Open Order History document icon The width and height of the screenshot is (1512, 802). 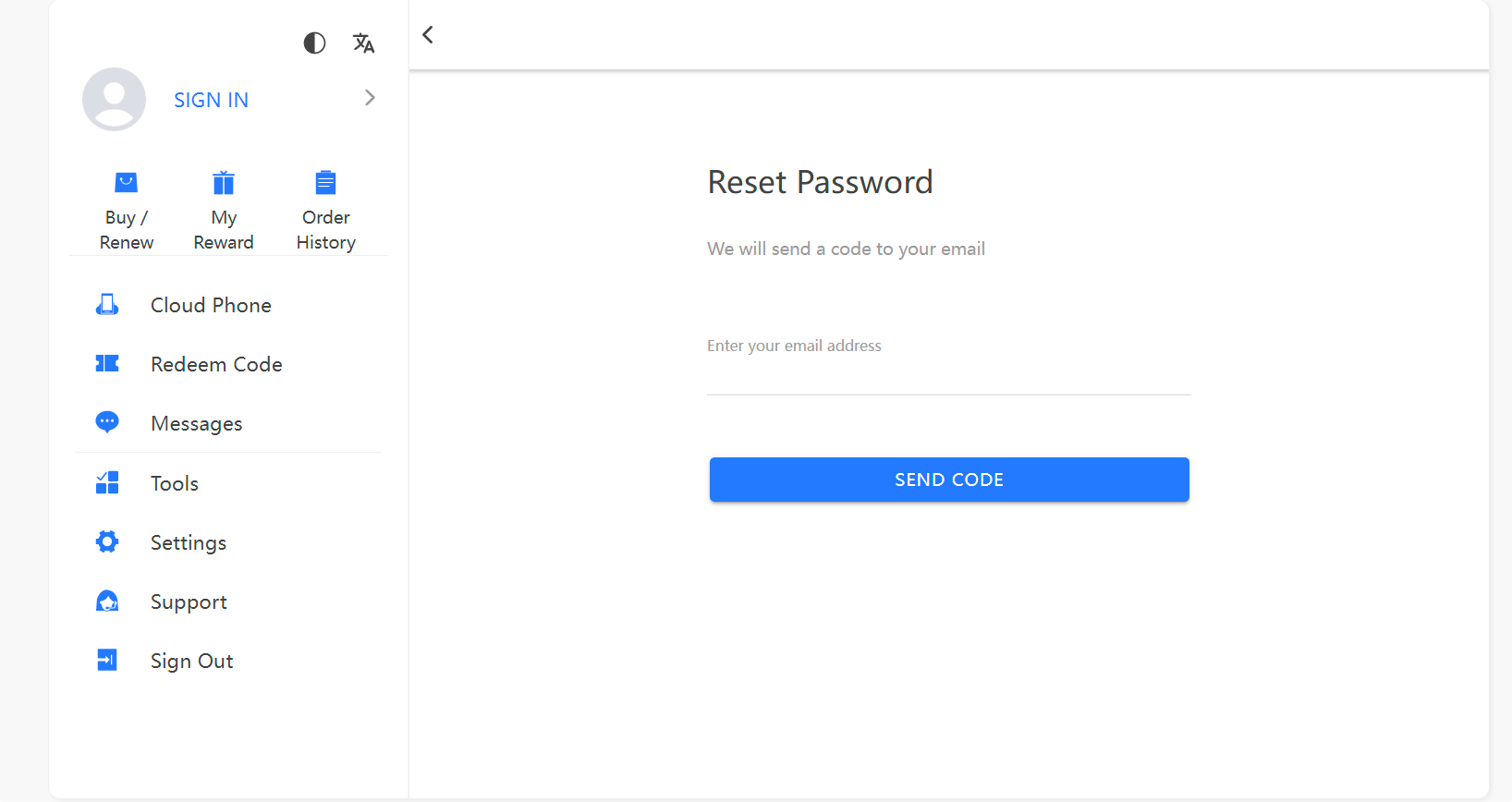(x=325, y=182)
